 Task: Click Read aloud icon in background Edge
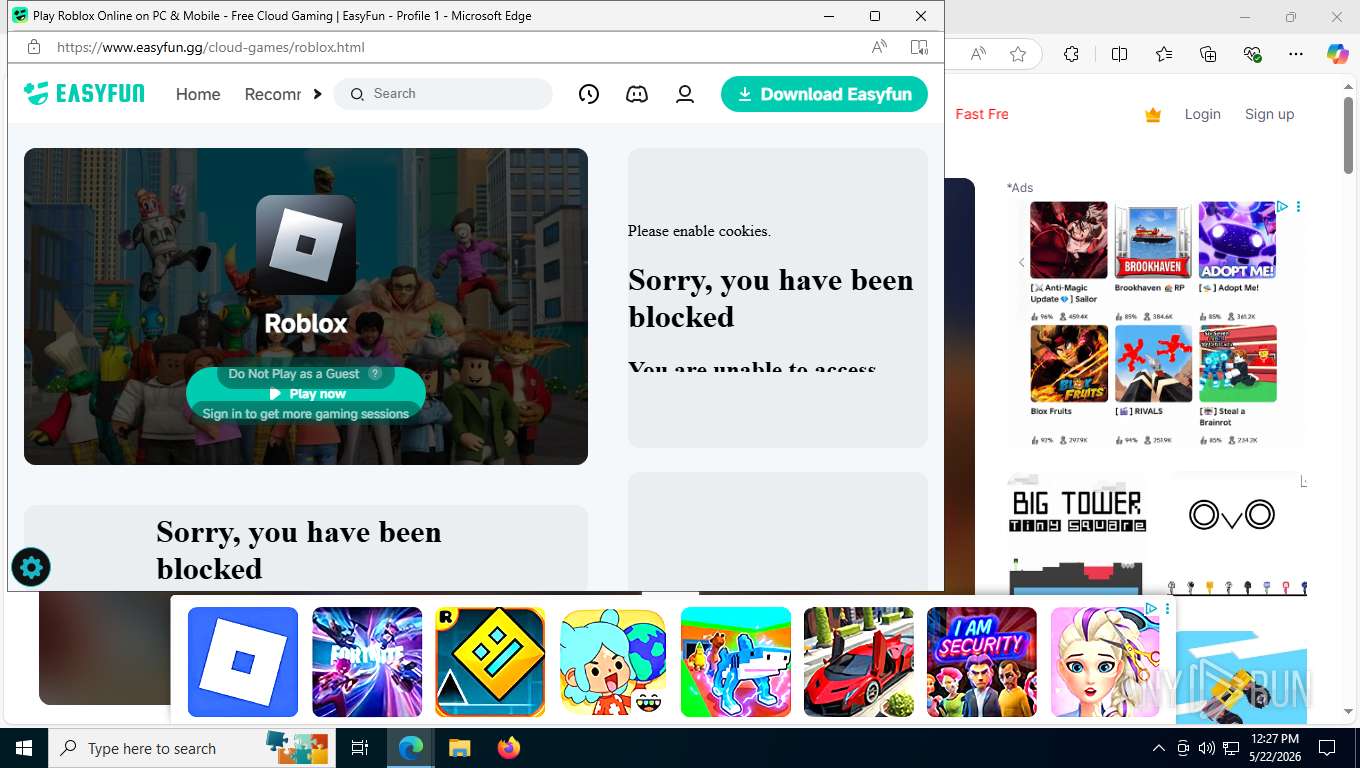pyautogui.click(x=978, y=54)
